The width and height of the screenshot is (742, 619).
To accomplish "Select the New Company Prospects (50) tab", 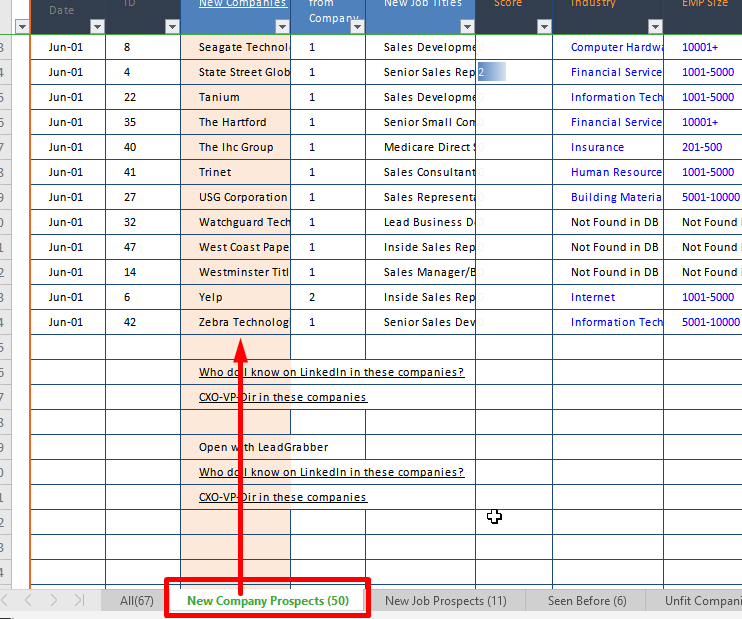I will [x=268, y=601].
